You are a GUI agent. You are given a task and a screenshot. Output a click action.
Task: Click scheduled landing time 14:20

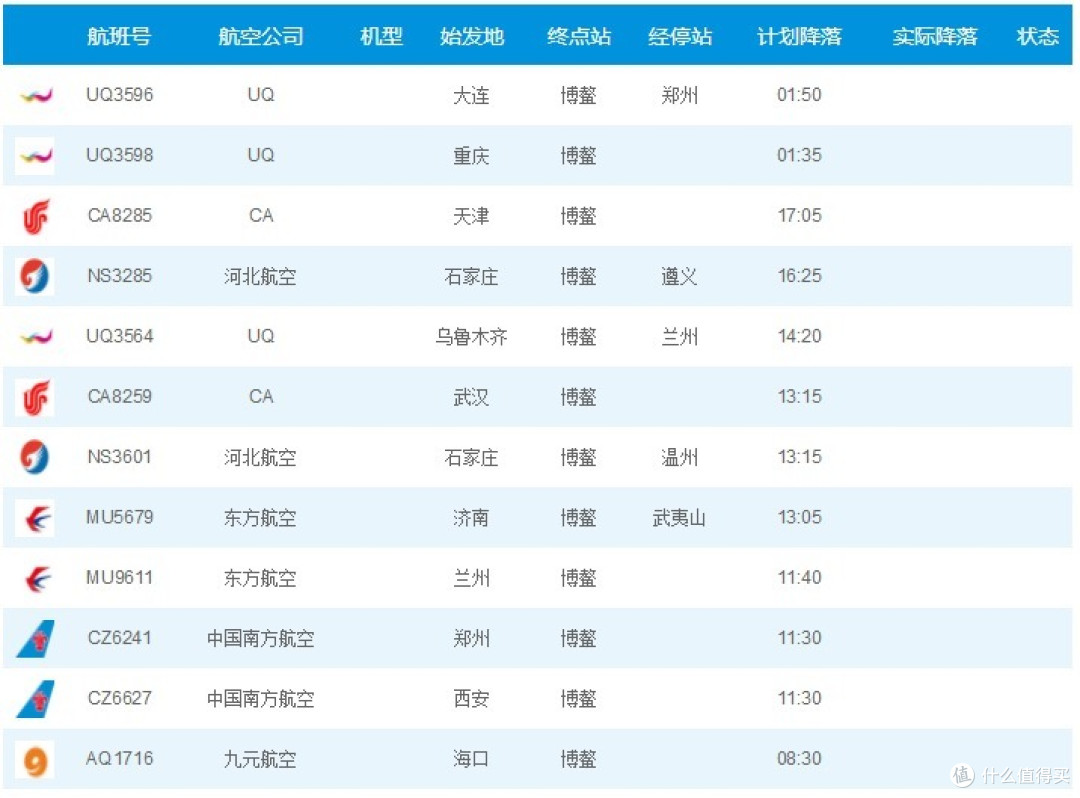(x=799, y=337)
